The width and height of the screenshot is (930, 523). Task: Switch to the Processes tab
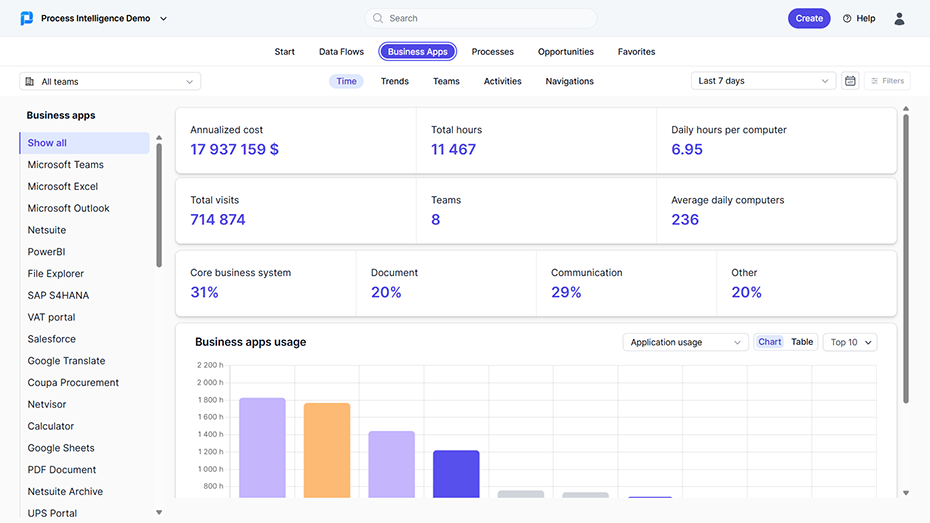(x=492, y=52)
